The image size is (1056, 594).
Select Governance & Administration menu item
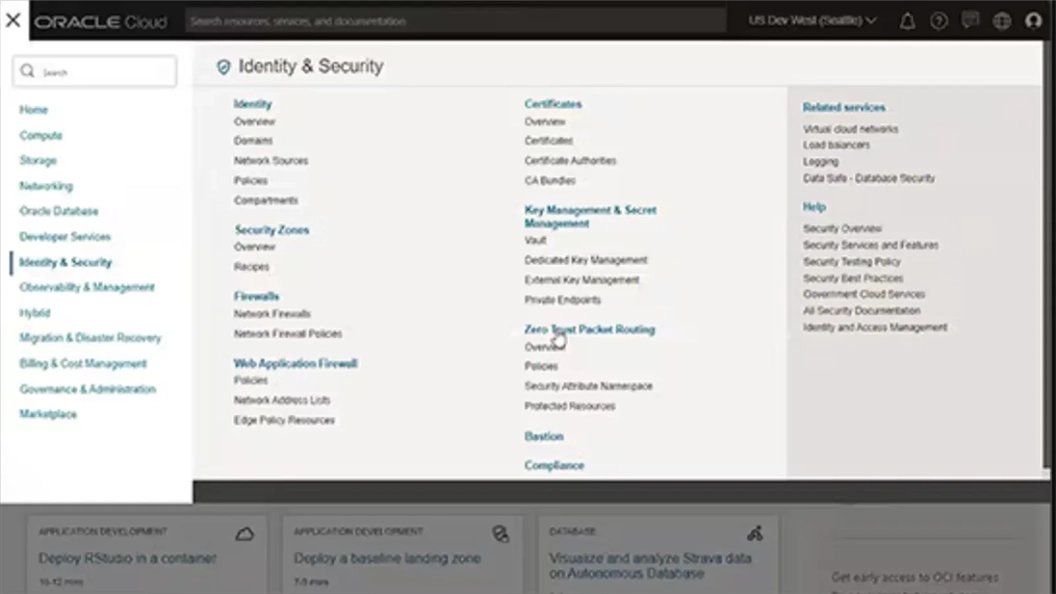coord(88,389)
